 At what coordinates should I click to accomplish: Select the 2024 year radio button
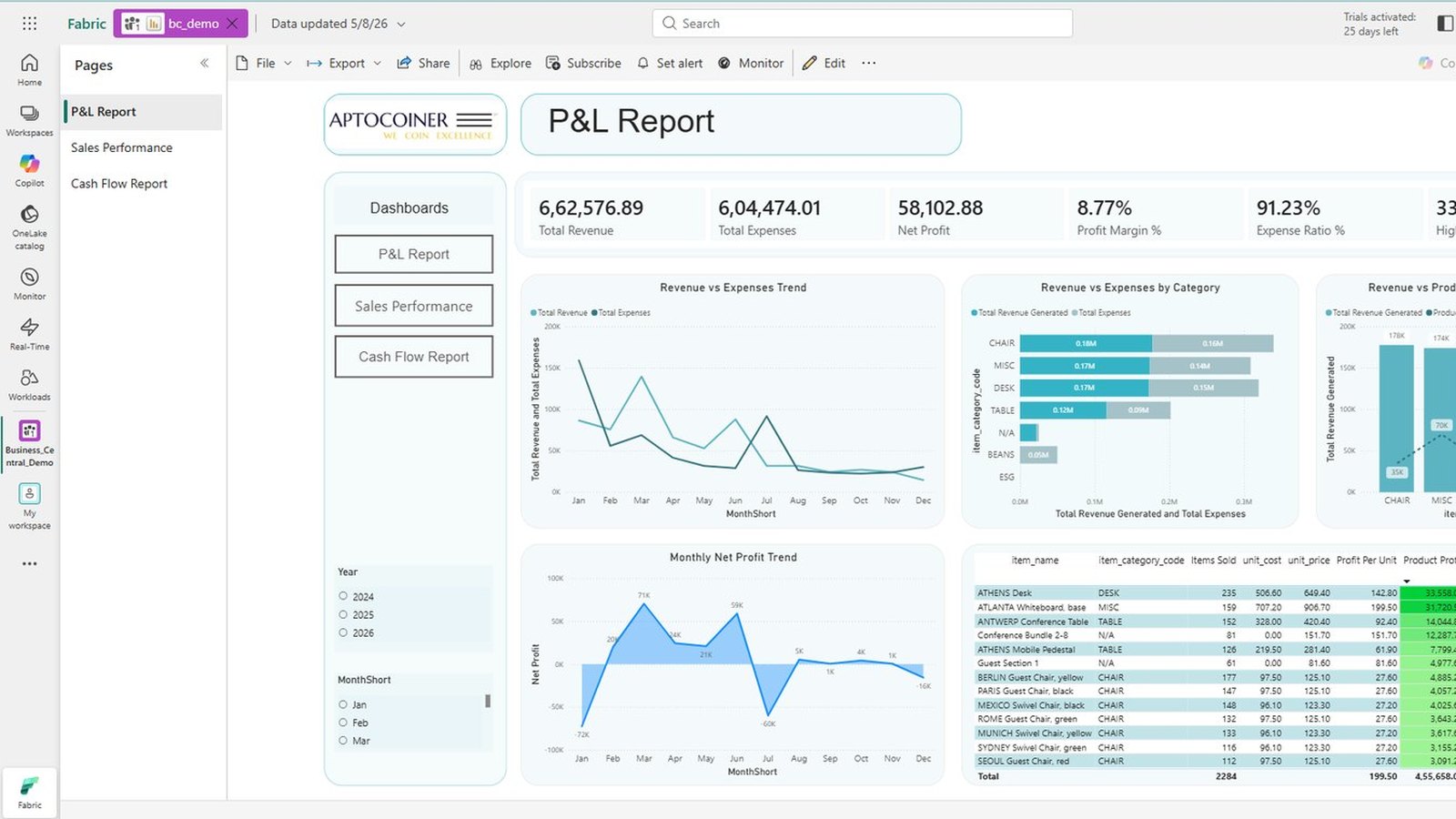tap(343, 596)
